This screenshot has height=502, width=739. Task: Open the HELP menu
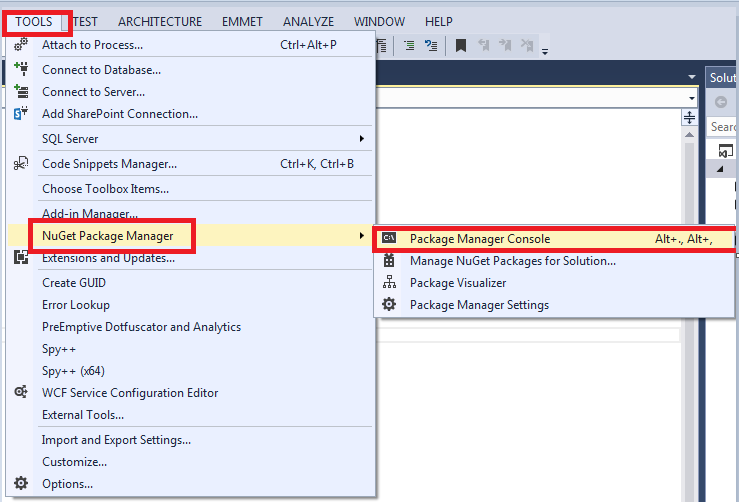(x=439, y=22)
